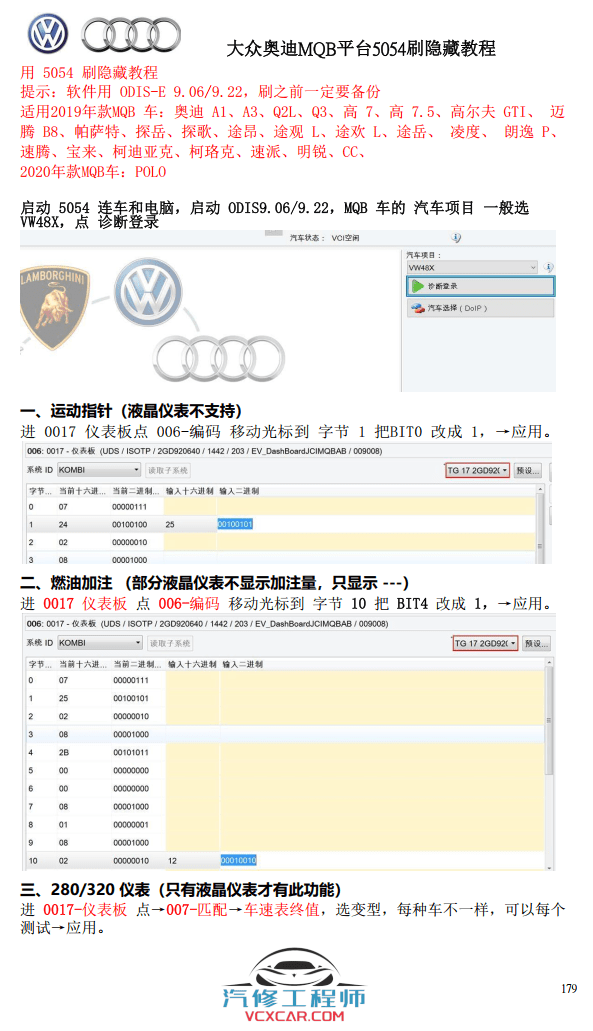Click 读取子系统 button in second coding panel
This screenshot has width=593, height=1031.
tap(170, 643)
